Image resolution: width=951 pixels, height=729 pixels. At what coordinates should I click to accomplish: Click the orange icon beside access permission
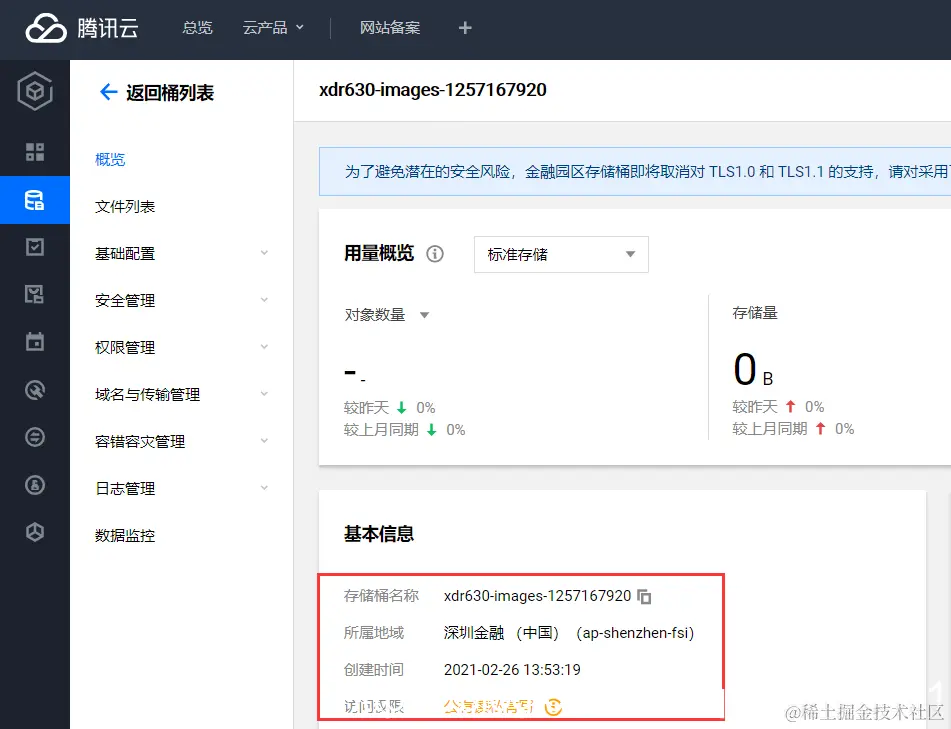(x=553, y=707)
